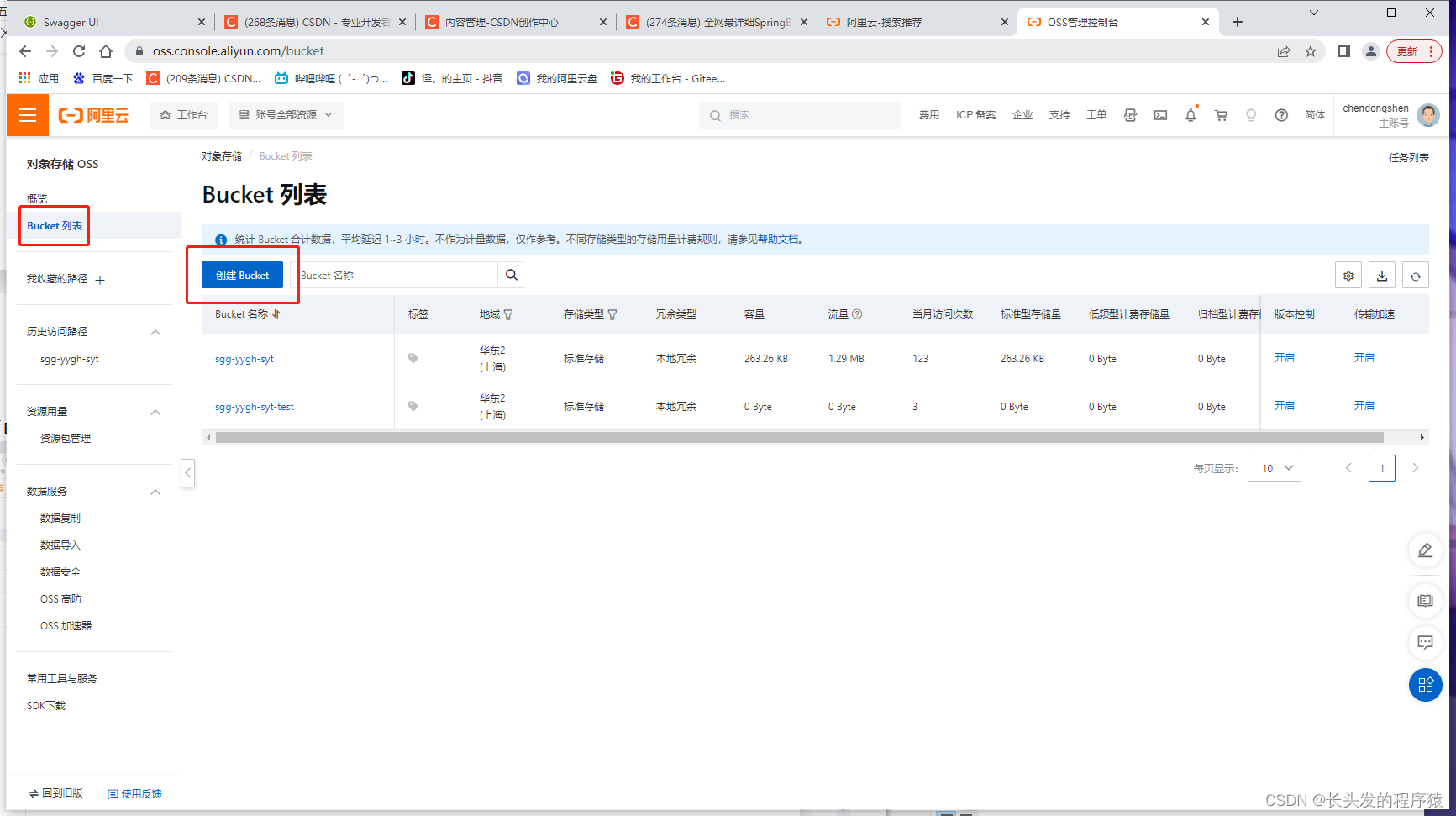The width and height of the screenshot is (1456, 816).
Task: Expand the account resources dropdown
Action: pos(286,115)
